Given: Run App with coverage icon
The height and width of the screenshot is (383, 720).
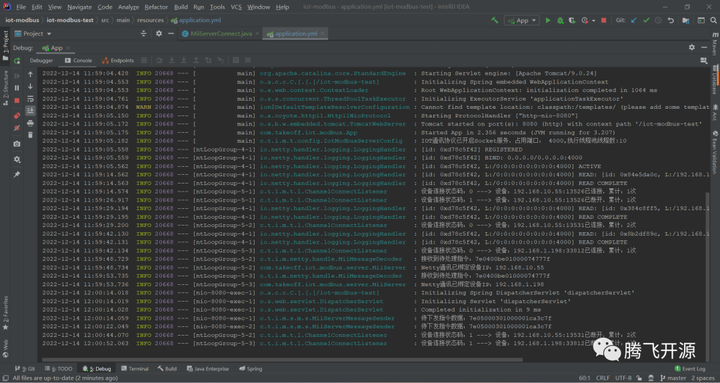Looking at the screenshot, I should click(572, 20).
